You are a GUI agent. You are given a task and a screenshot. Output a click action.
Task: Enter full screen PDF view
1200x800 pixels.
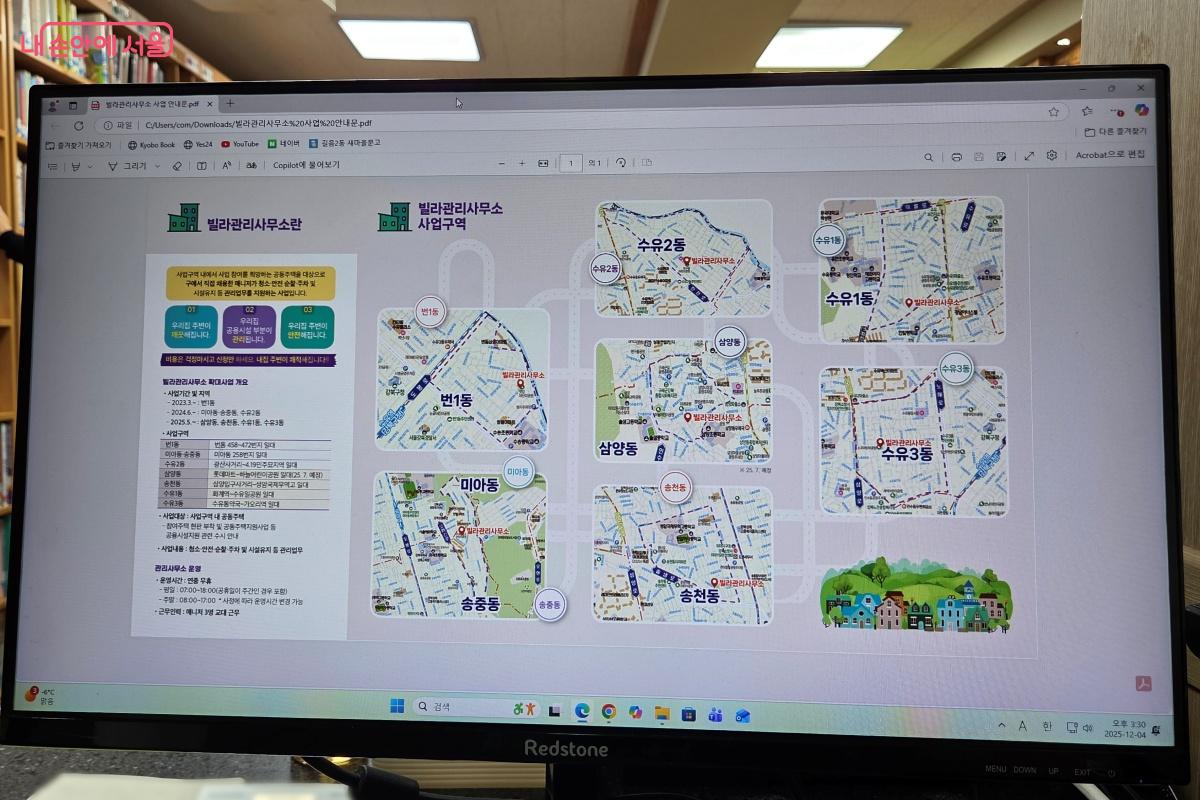1029,156
